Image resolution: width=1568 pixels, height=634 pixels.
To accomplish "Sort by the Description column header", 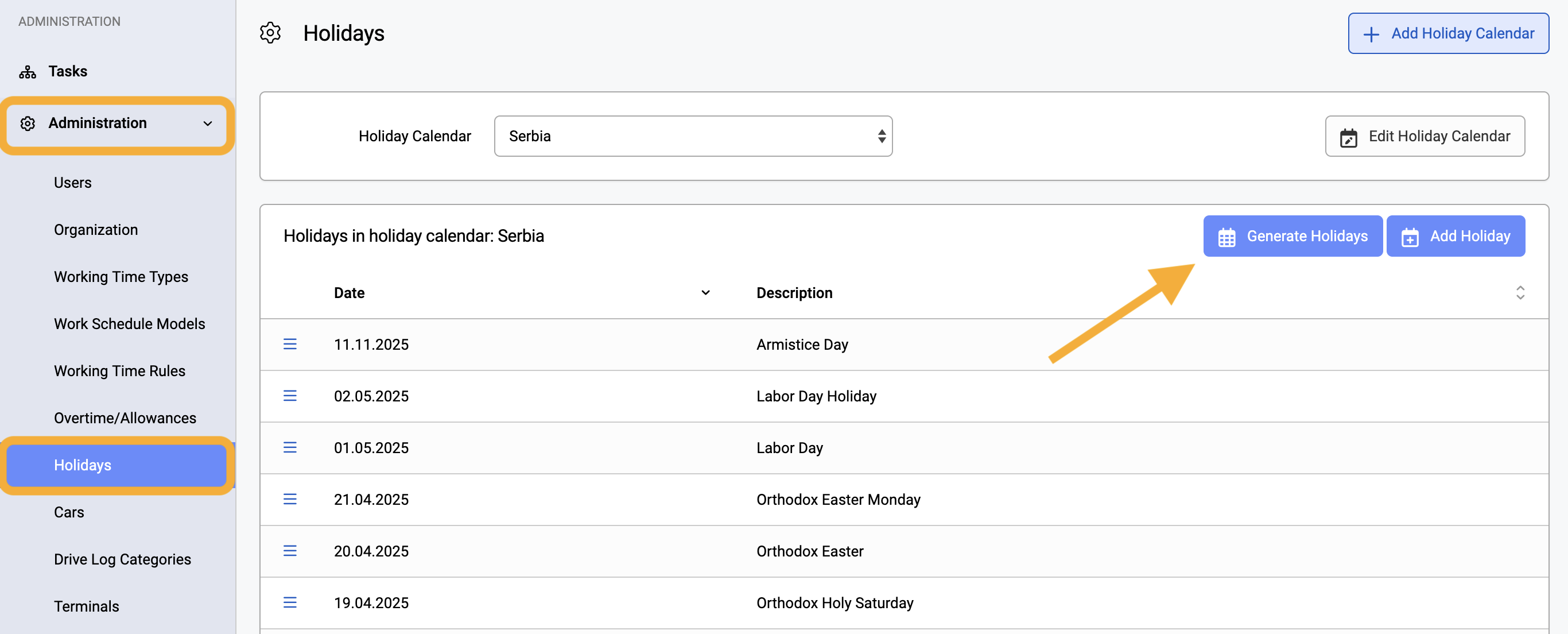I will pos(794,293).
